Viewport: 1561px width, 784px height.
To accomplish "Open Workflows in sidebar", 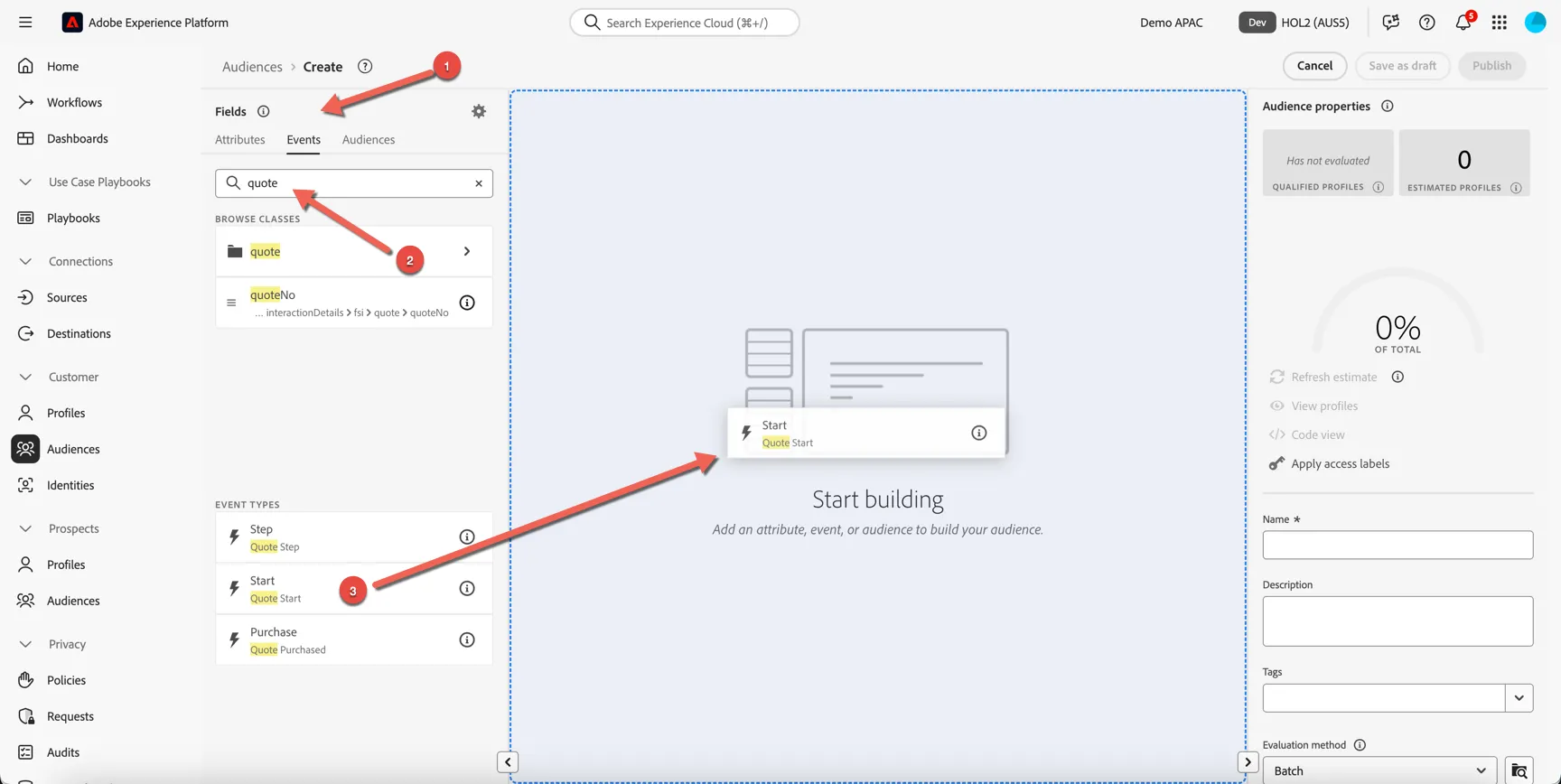I will 74,102.
